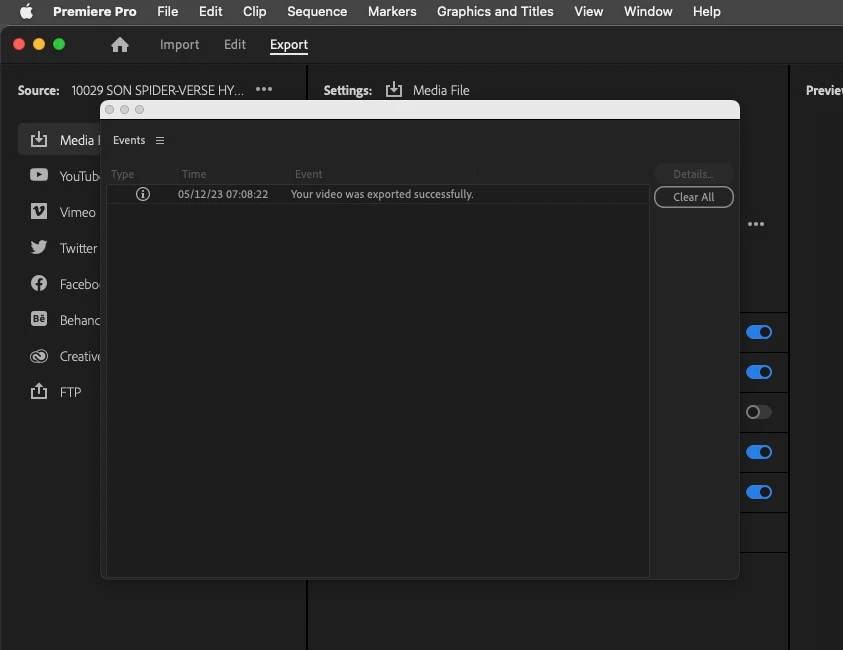Switch to the Import tab
Image resolution: width=843 pixels, height=650 pixels.
[179, 45]
